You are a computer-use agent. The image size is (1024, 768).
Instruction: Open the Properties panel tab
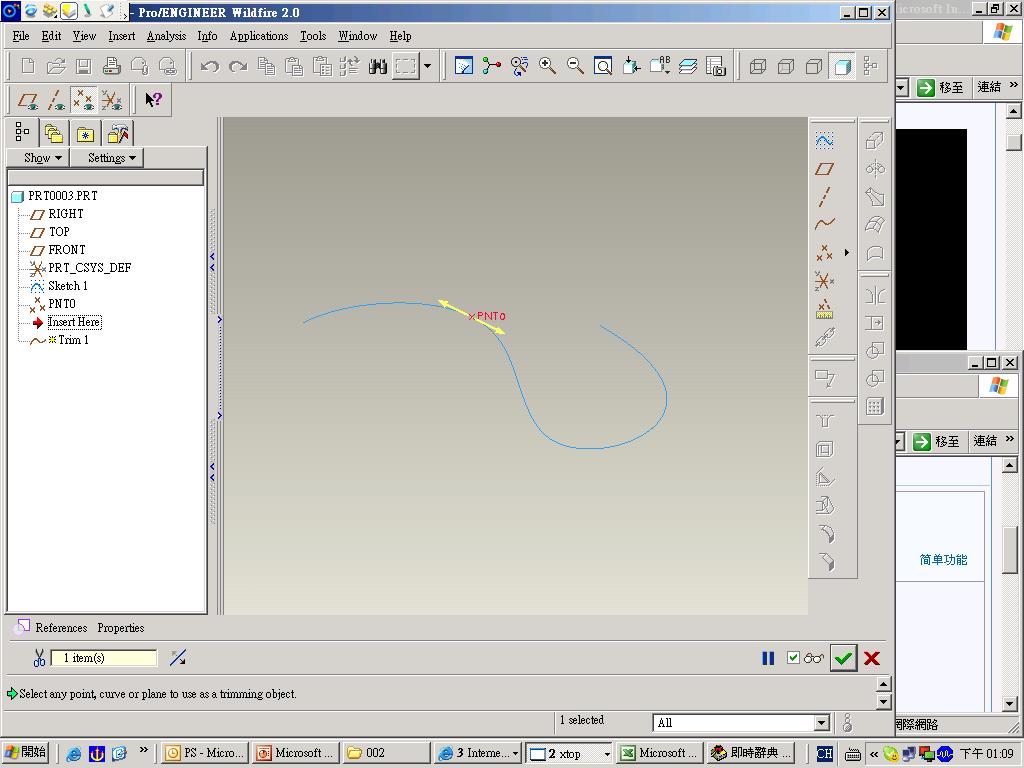coord(121,628)
